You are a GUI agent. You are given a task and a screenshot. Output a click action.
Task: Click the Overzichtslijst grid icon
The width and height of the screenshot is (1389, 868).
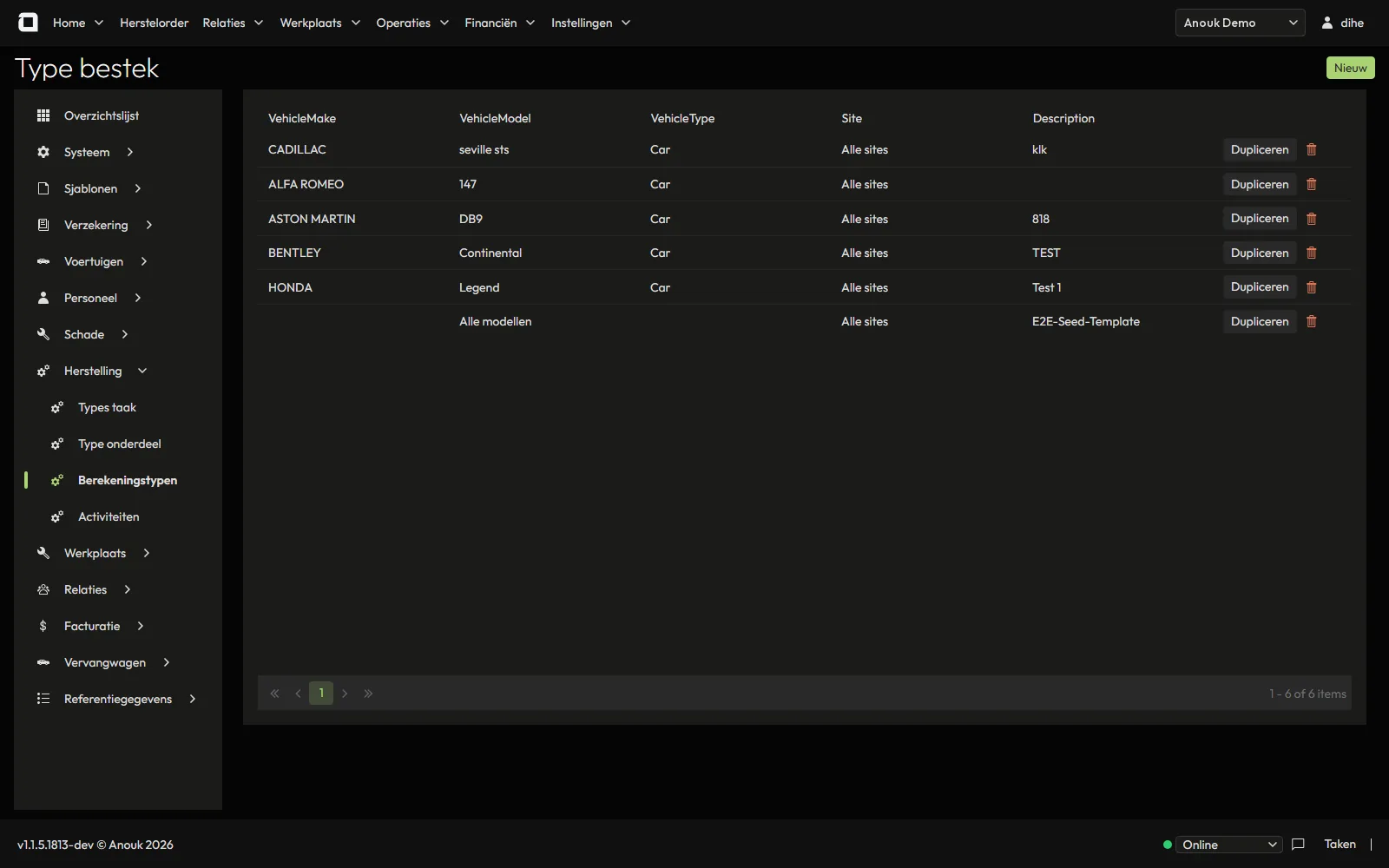click(x=43, y=115)
